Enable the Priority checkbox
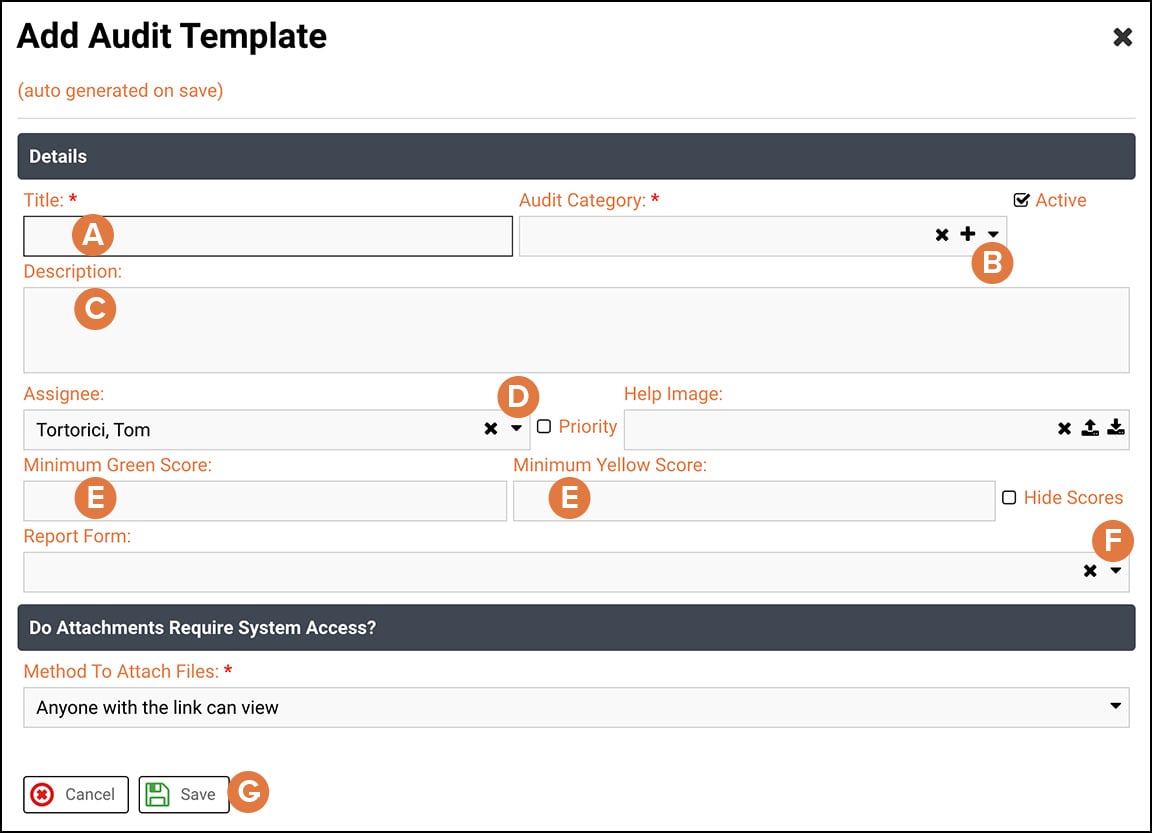The height and width of the screenshot is (833, 1152). click(543, 426)
